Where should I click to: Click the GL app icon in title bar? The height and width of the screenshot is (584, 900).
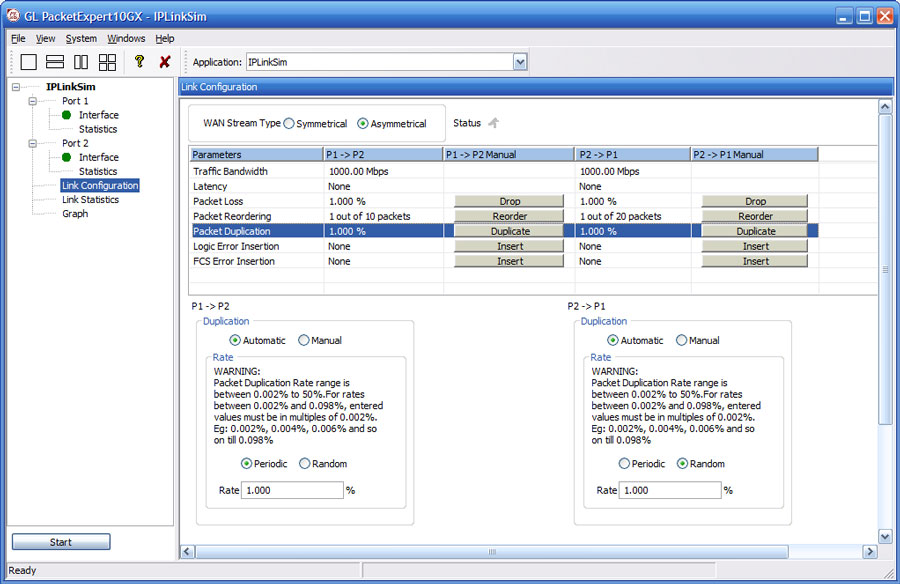pos(13,16)
